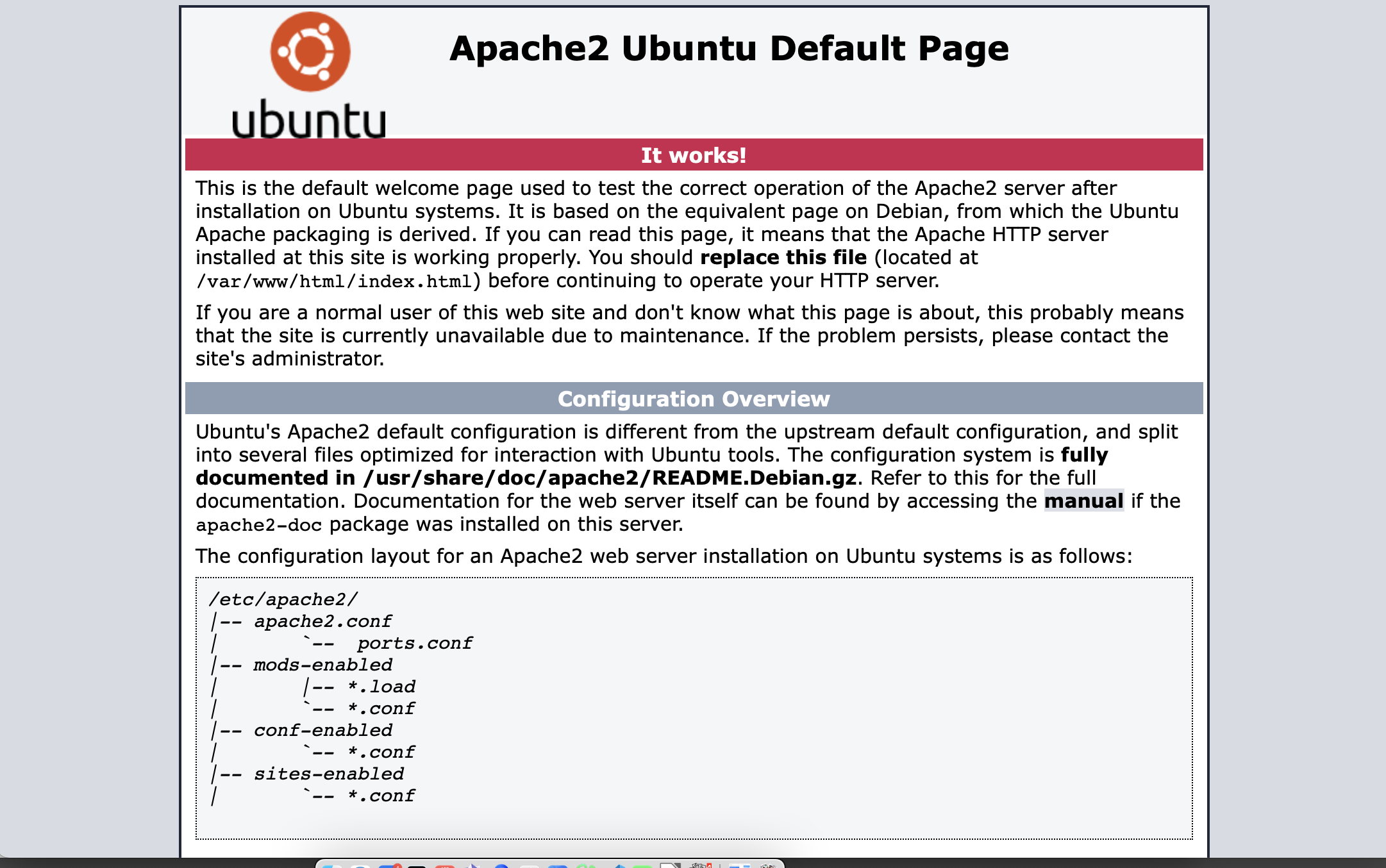Click *.load entry under mods-enabled
Viewport: 1386px width, 868px height.
pos(381,687)
